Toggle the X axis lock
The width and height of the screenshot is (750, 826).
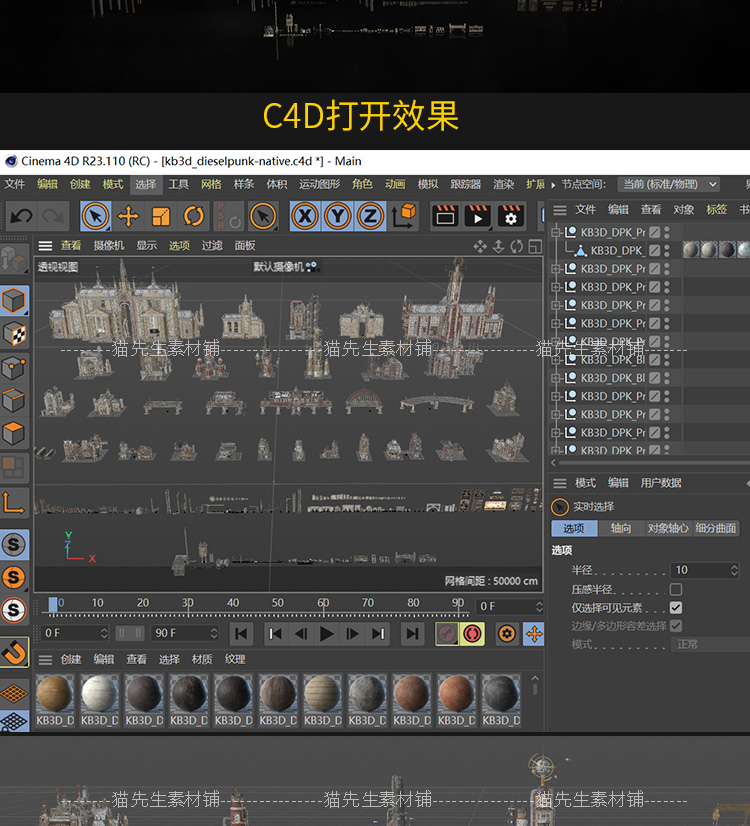click(305, 216)
